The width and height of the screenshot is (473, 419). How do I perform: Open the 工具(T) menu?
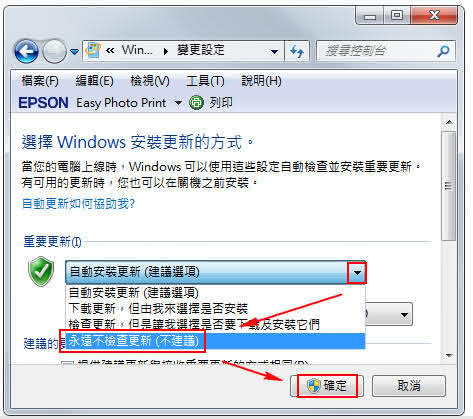point(205,81)
